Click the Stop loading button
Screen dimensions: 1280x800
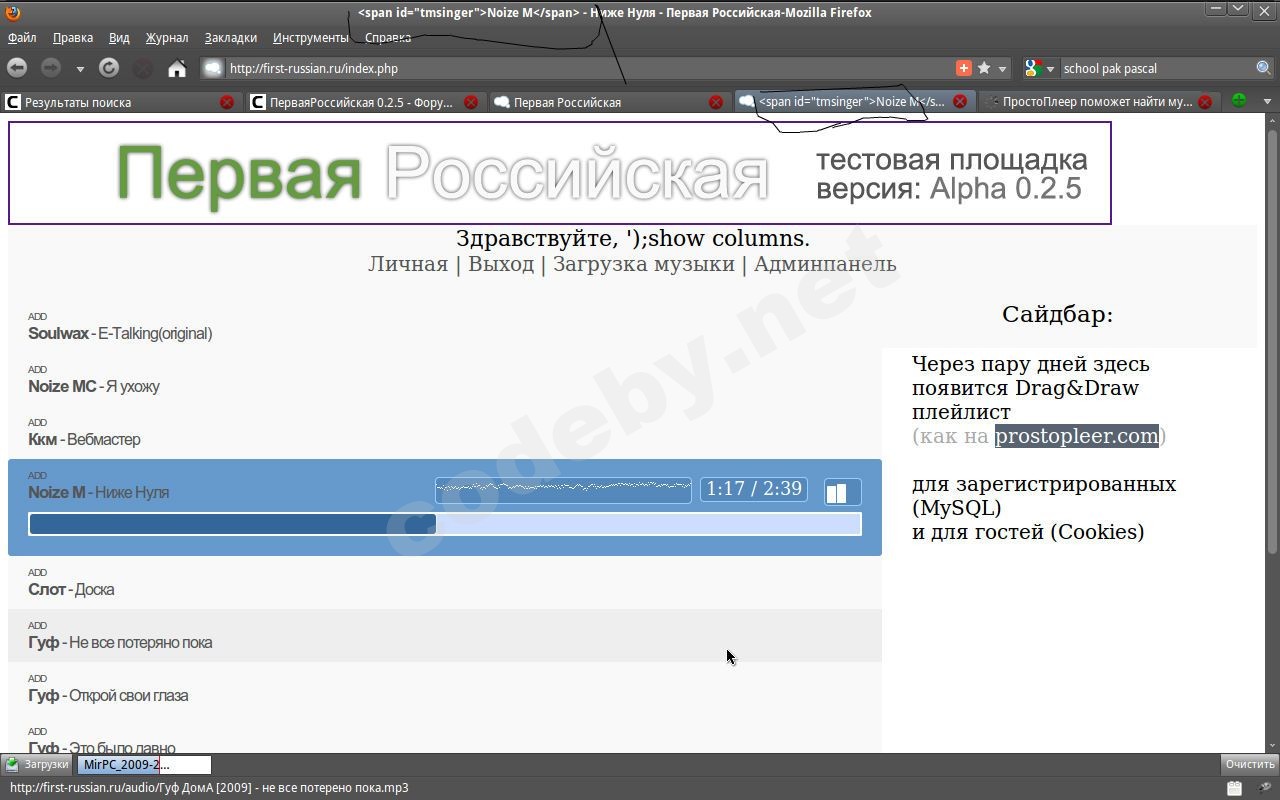143,68
